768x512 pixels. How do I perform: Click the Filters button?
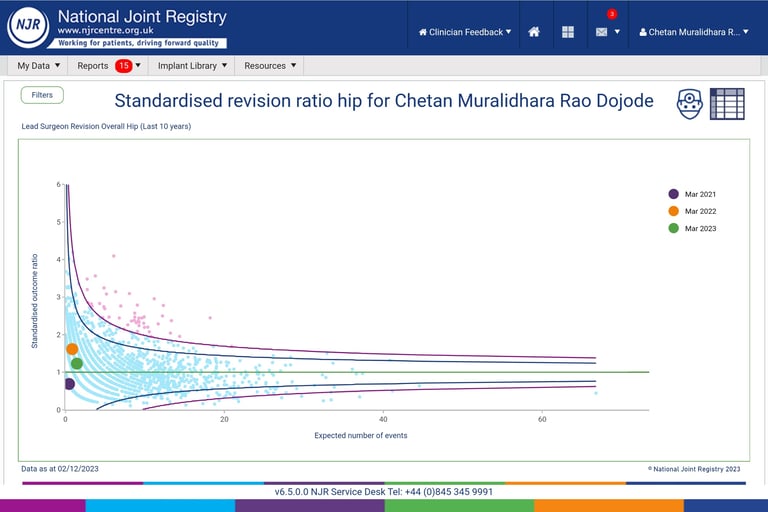coord(42,95)
